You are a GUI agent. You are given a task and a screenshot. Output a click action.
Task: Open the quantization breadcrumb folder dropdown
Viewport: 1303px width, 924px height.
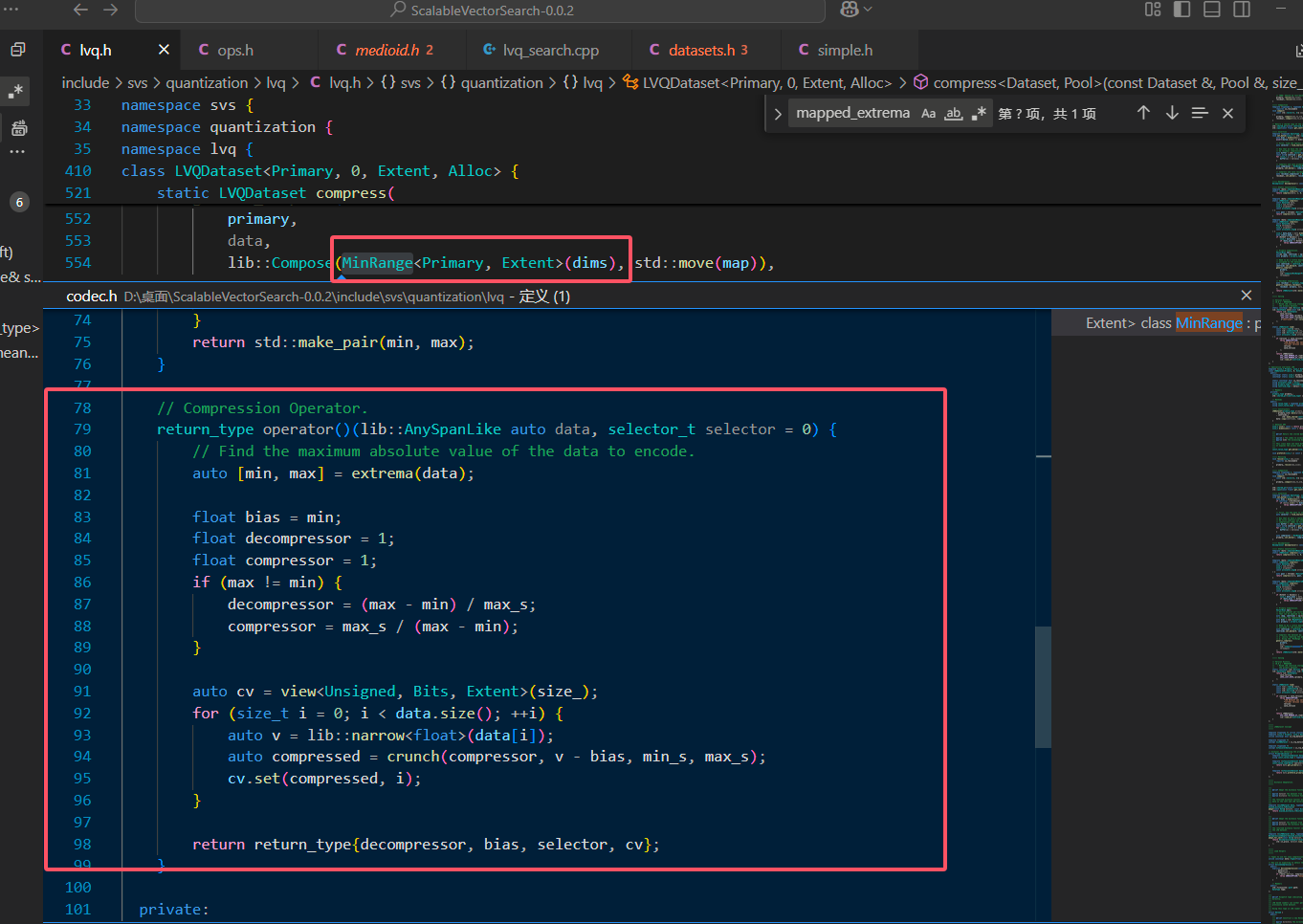tap(207, 83)
